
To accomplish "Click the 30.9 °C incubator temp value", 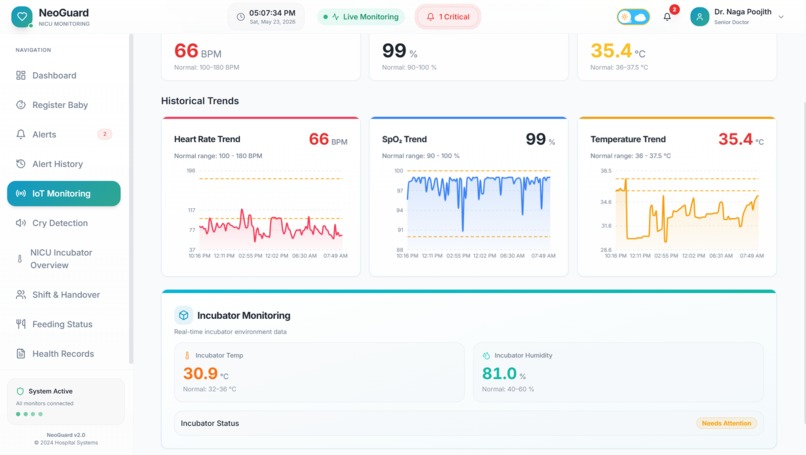I will click(206, 373).
